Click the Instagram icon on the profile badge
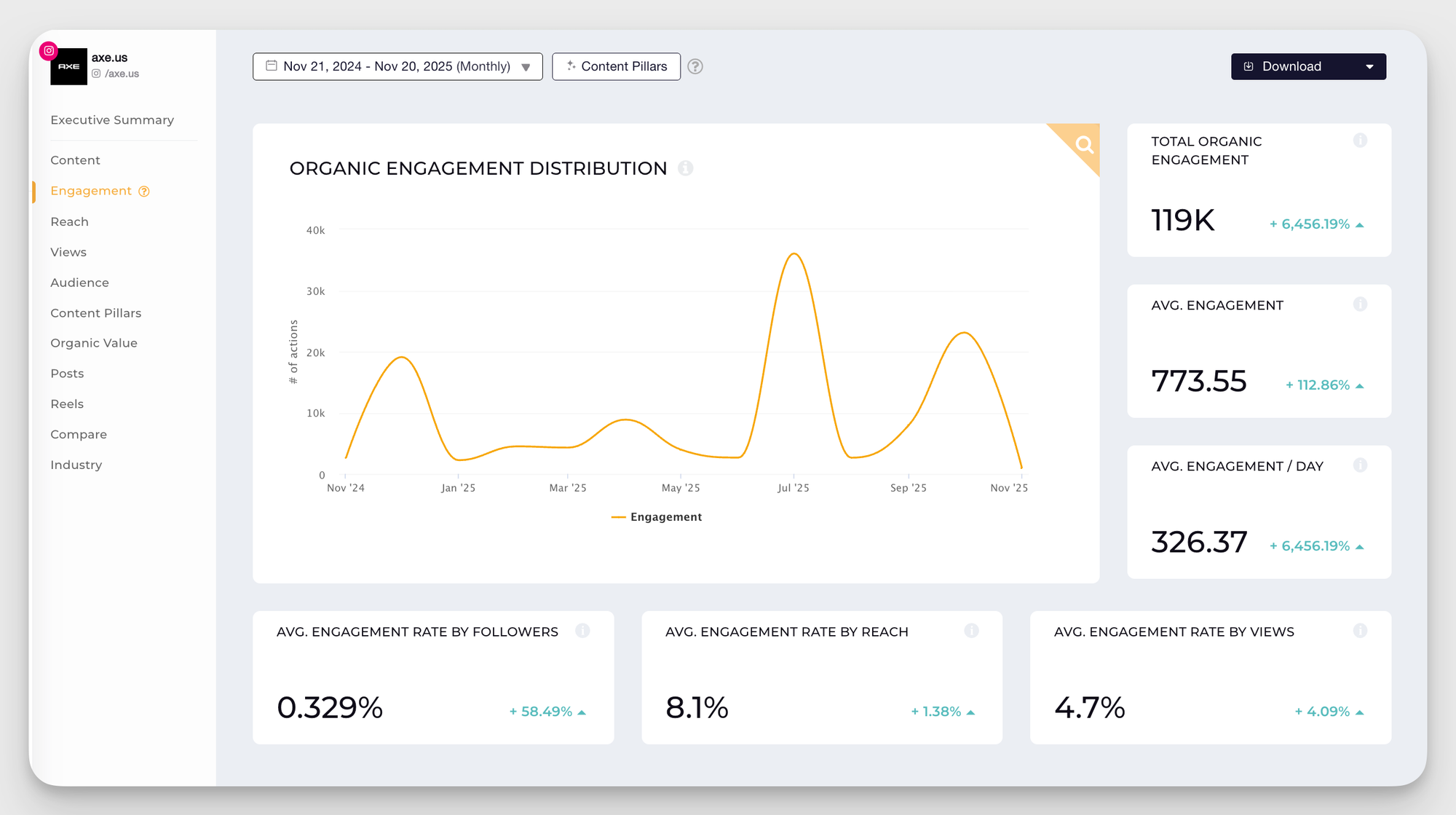This screenshot has height=815, width=1456. point(49,51)
